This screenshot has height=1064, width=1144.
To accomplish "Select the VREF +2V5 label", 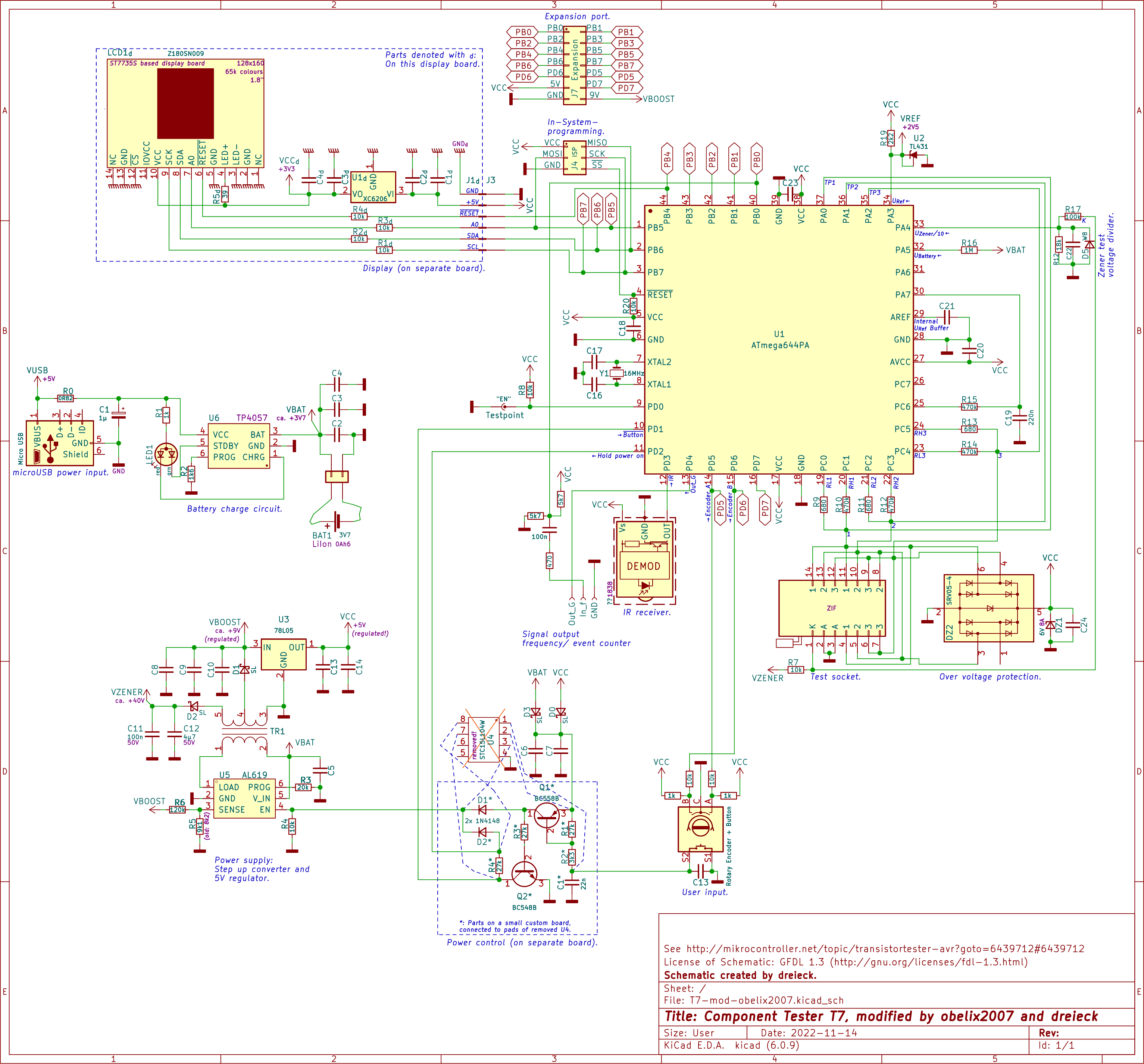I will click(910, 123).
